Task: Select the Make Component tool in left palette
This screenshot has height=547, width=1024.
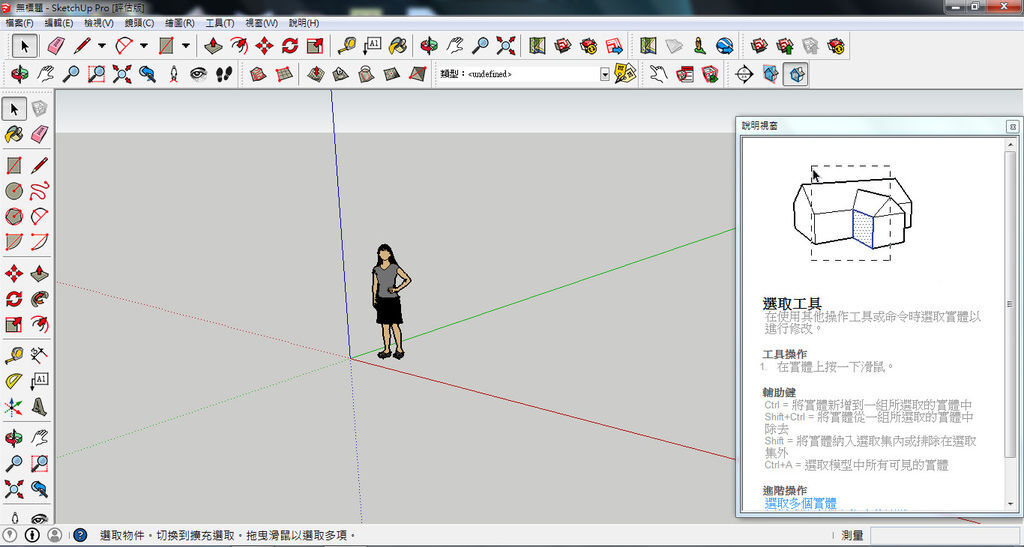Action: (39, 108)
